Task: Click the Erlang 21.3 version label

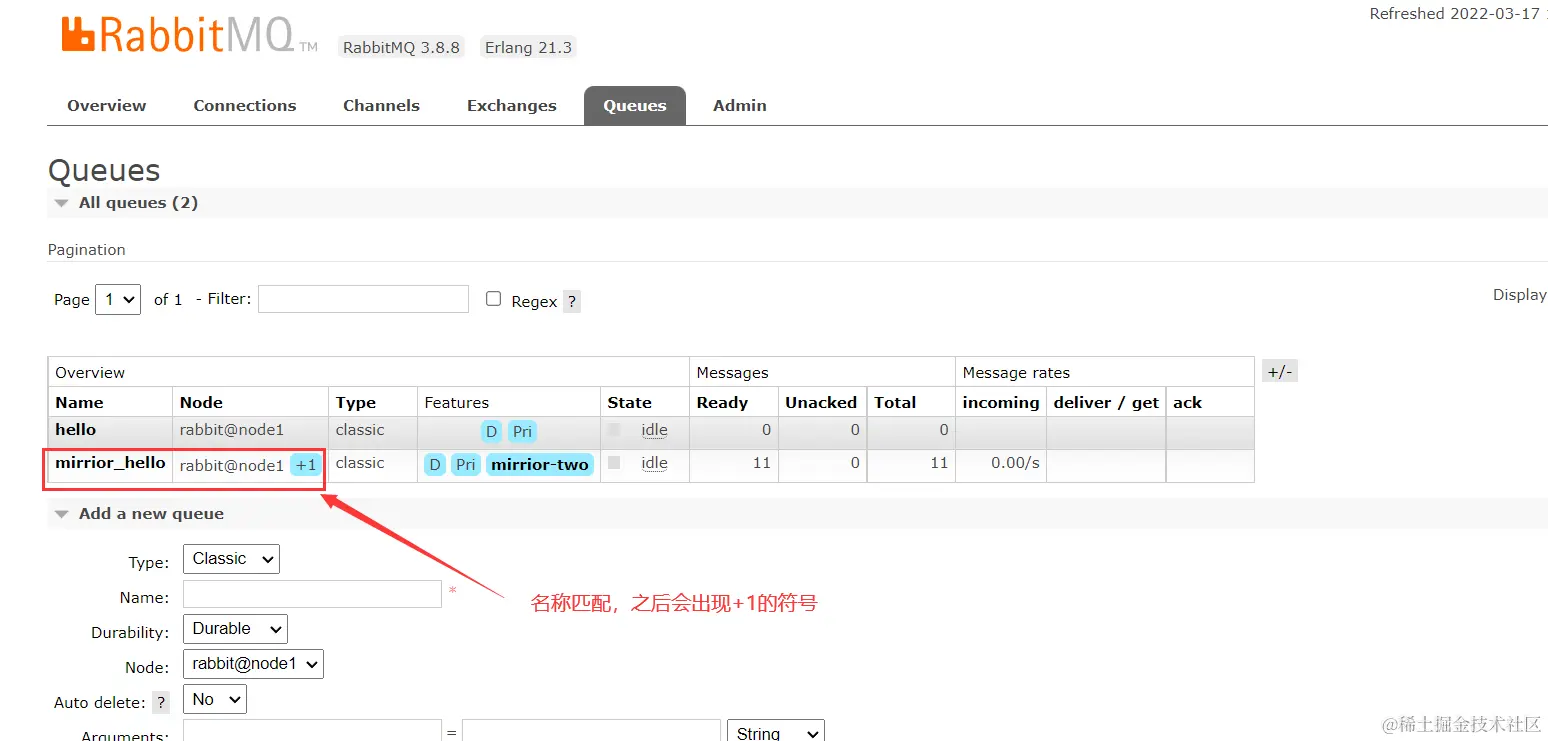Action: 528,47
